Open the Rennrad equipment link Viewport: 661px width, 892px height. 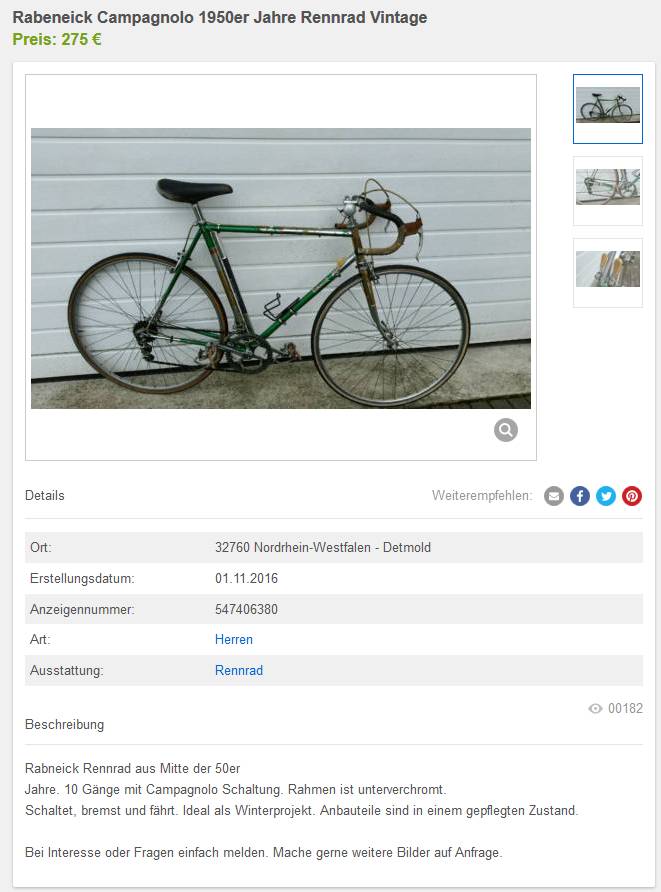point(239,670)
